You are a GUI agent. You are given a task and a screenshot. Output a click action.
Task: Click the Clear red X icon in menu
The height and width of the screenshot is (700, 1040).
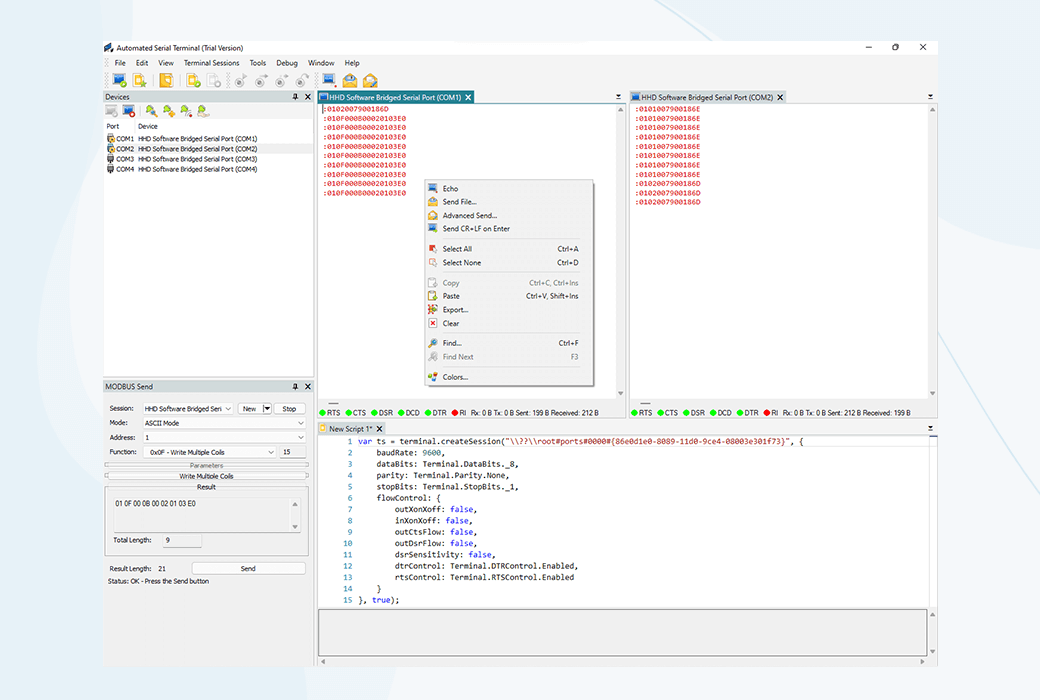(x=433, y=323)
